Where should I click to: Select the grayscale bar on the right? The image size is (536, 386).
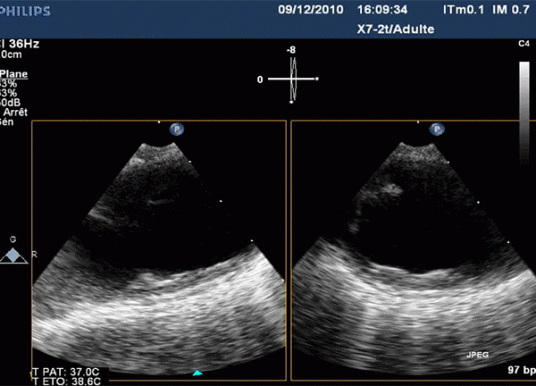tap(524, 113)
